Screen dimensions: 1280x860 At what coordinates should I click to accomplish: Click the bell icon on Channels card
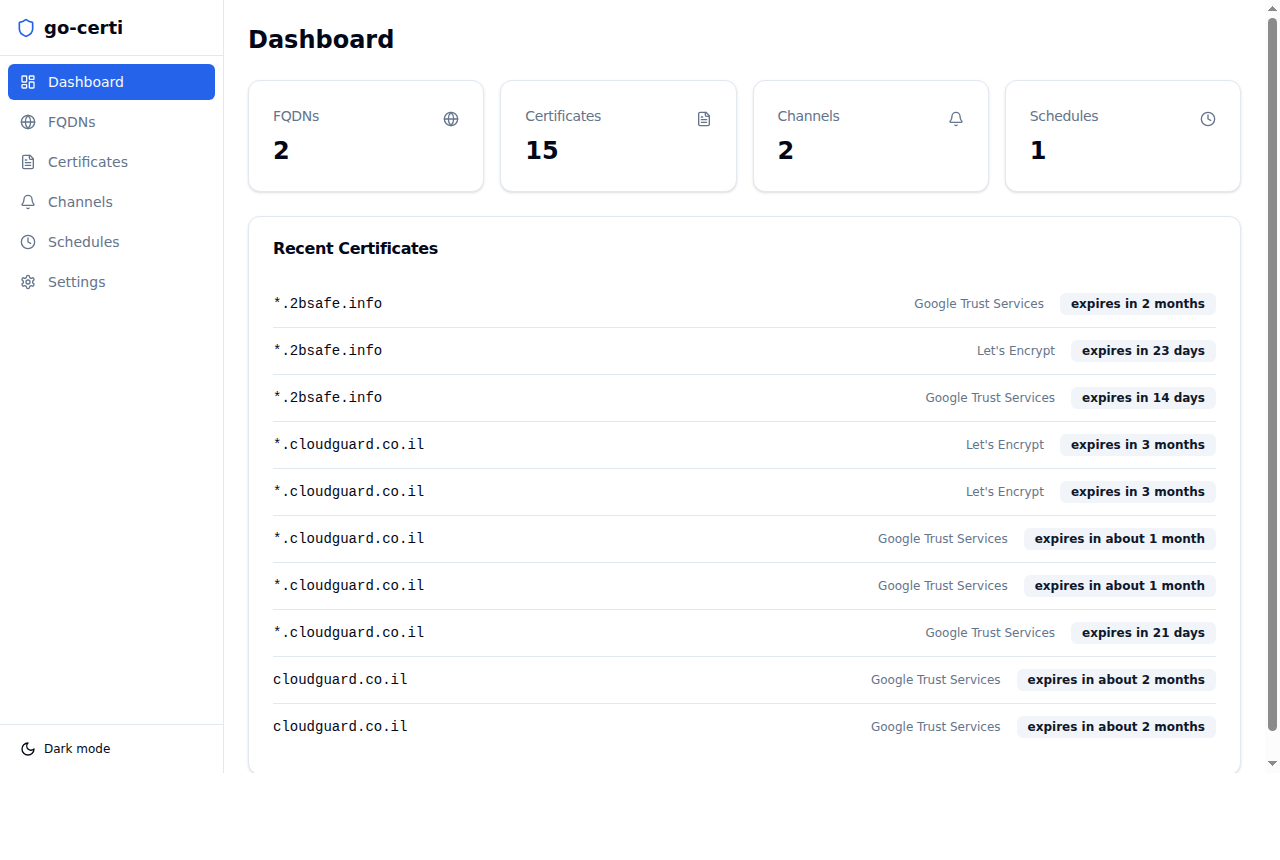pyautogui.click(x=956, y=119)
